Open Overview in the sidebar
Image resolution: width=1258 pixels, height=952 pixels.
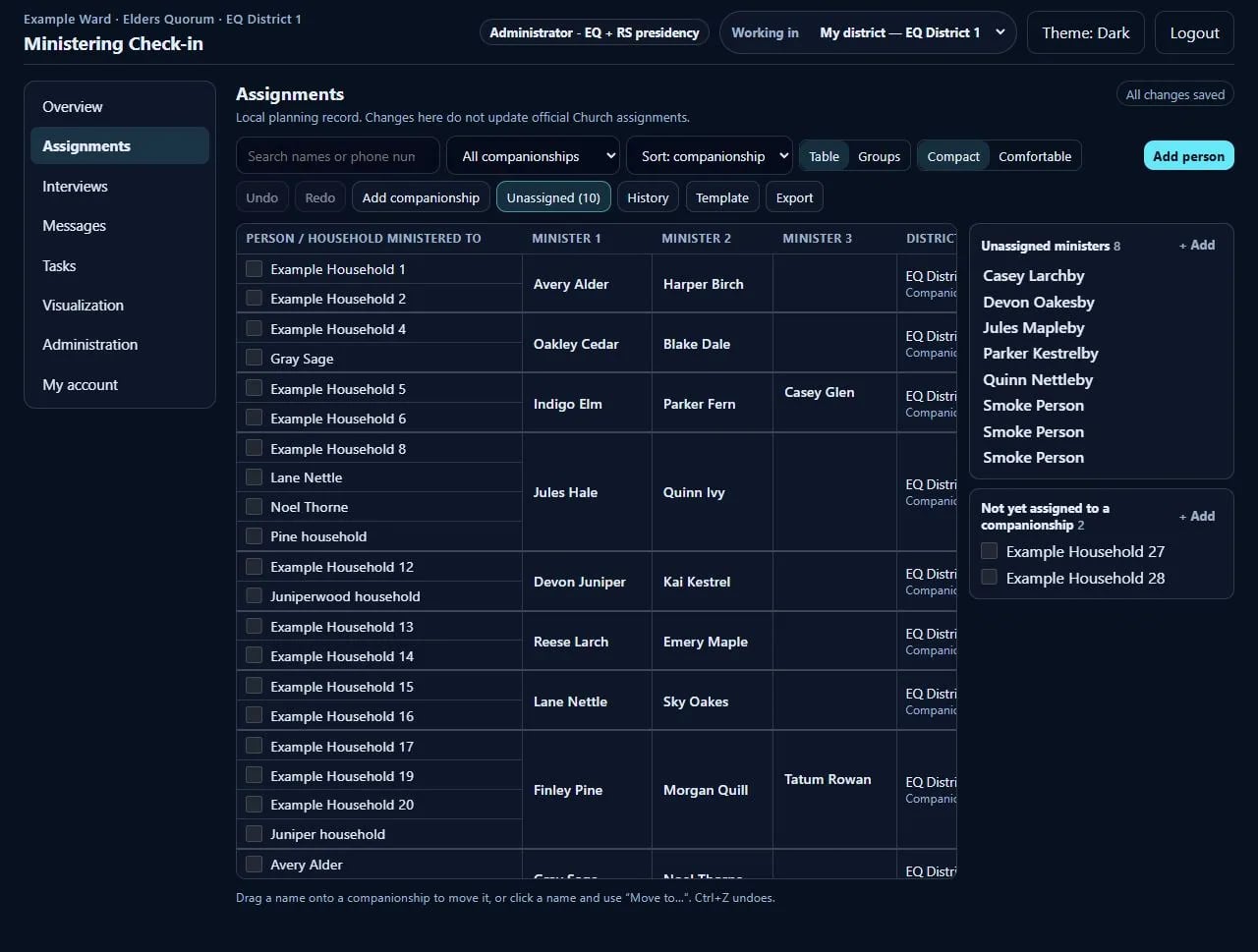point(120,106)
